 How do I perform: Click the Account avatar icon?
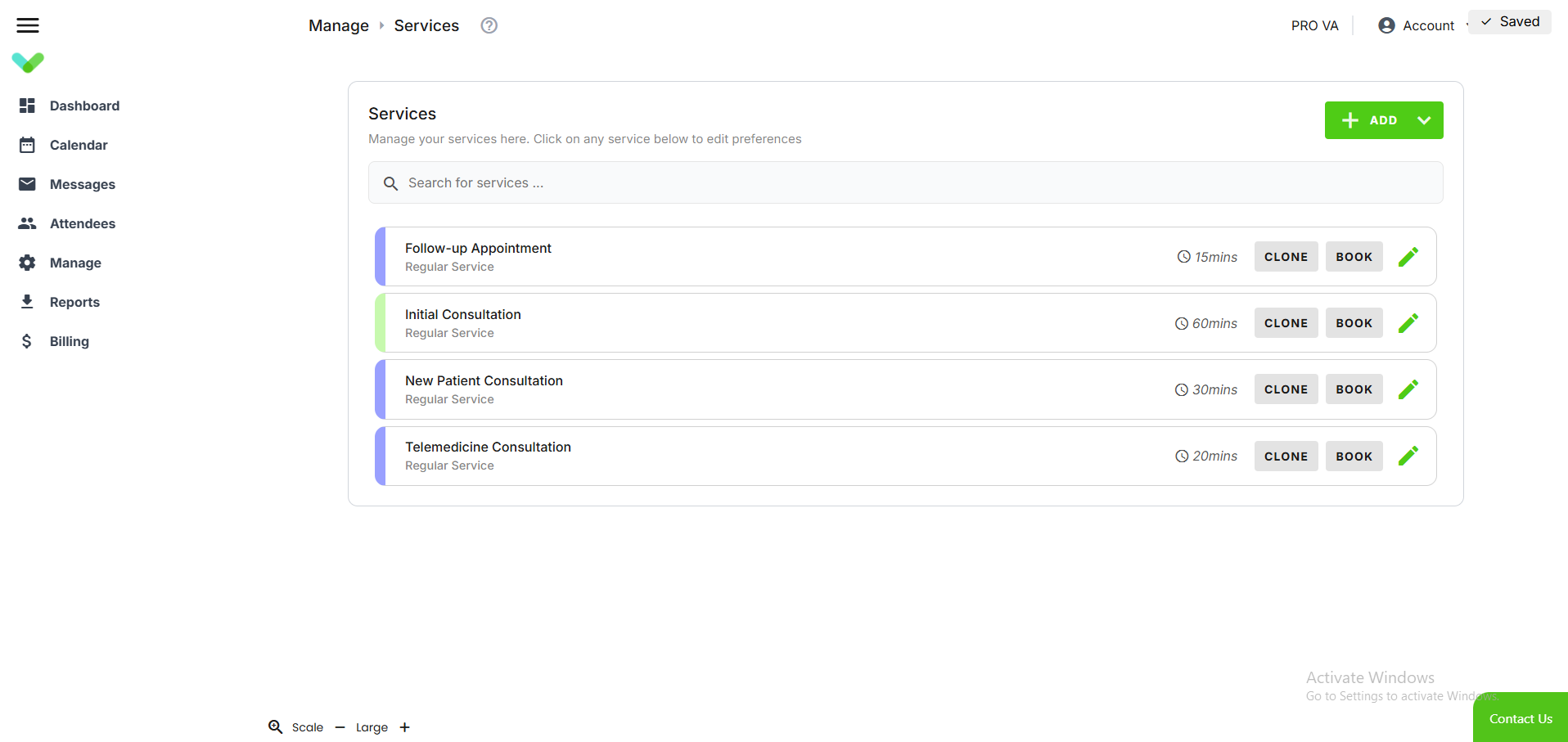(1386, 25)
